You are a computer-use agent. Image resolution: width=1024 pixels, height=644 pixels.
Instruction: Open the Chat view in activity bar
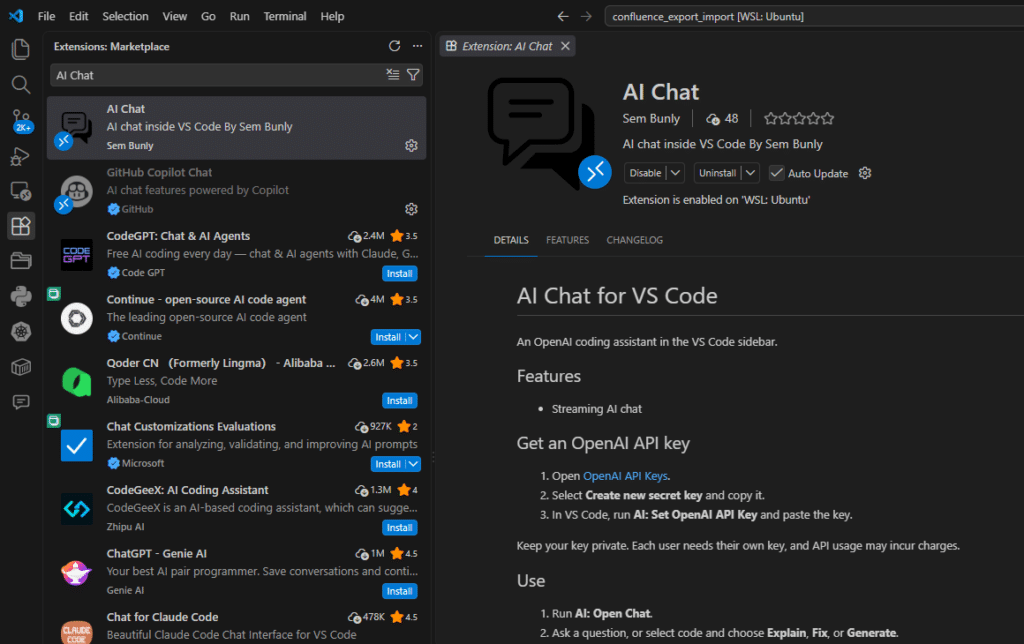click(x=21, y=402)
